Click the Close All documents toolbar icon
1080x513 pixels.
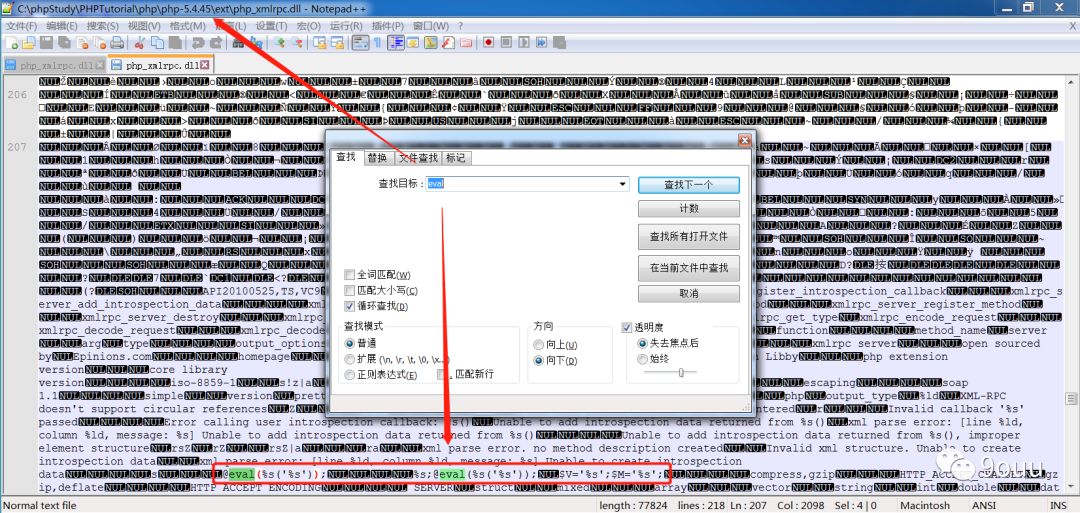[x=100, y=43]
